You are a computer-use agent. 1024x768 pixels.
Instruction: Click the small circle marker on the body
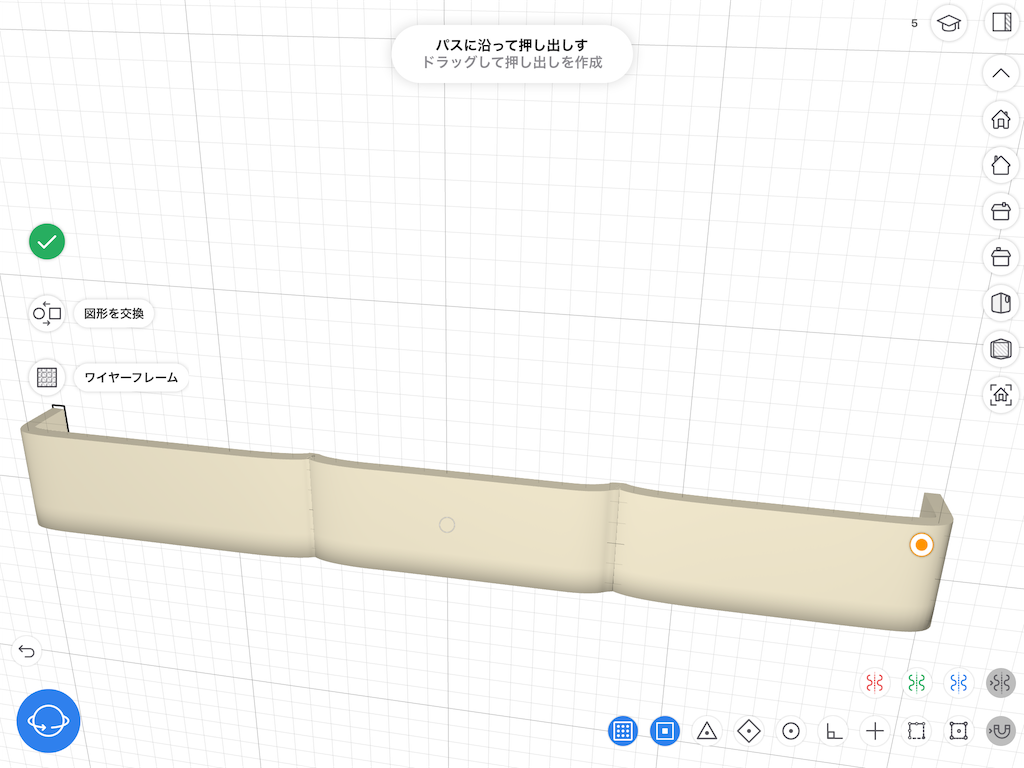[447, 525]
